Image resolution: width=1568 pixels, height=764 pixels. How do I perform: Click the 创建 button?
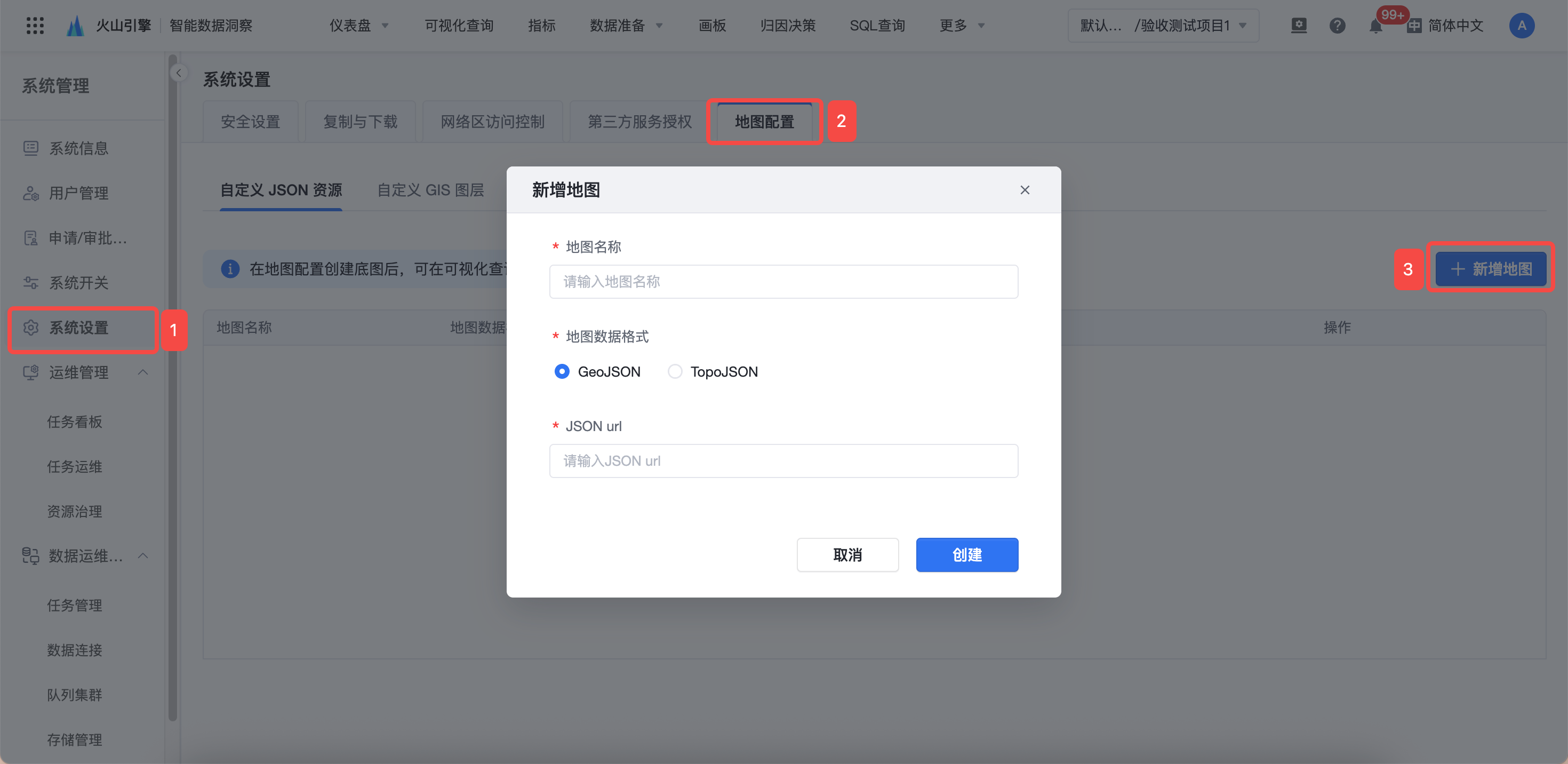pos(966,554)
